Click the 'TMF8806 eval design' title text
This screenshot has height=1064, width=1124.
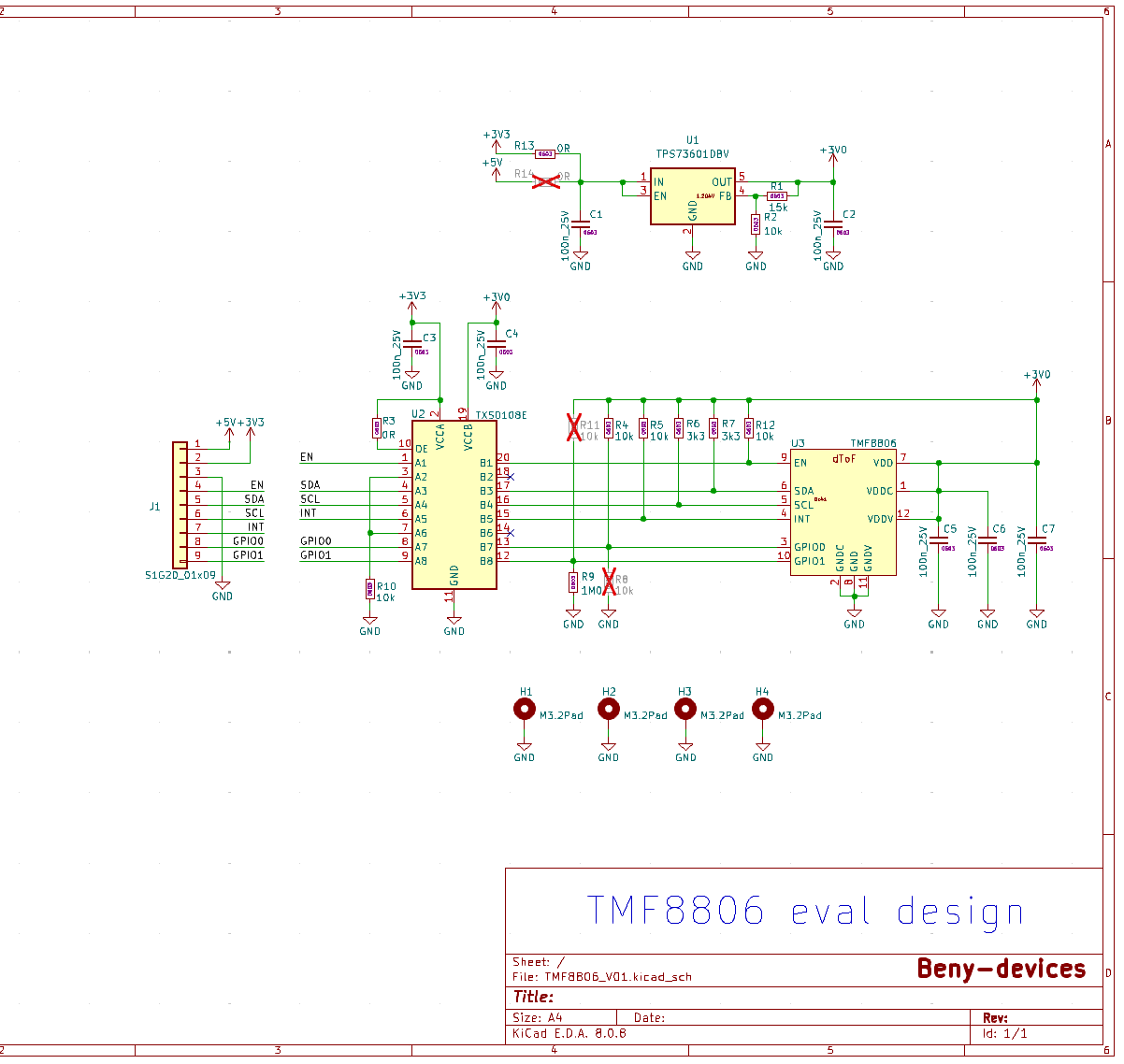point(804,911)
